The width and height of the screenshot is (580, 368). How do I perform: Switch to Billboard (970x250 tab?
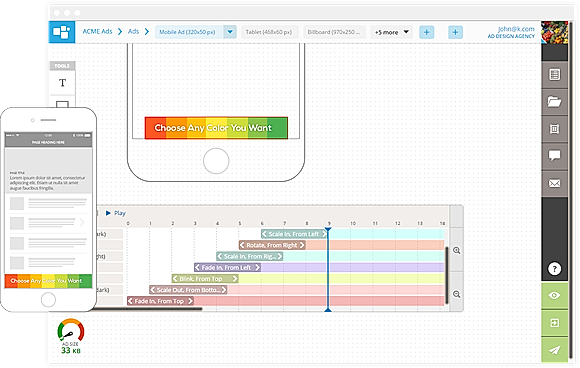(334, 32)
